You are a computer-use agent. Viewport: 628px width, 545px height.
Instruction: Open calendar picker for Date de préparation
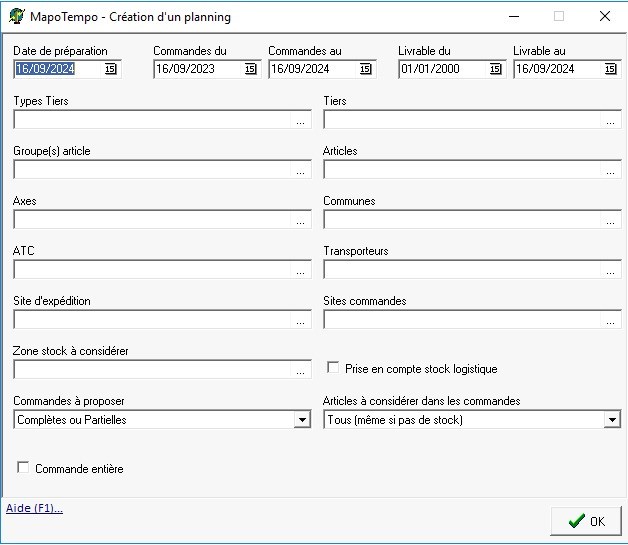tap(111, 69)
